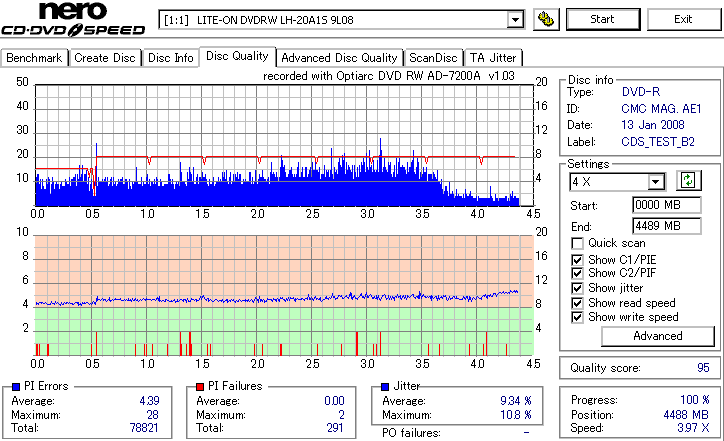Click the green refresh speed icon
This screenshot has width=724, height=441.
click(x=688, y=180)
